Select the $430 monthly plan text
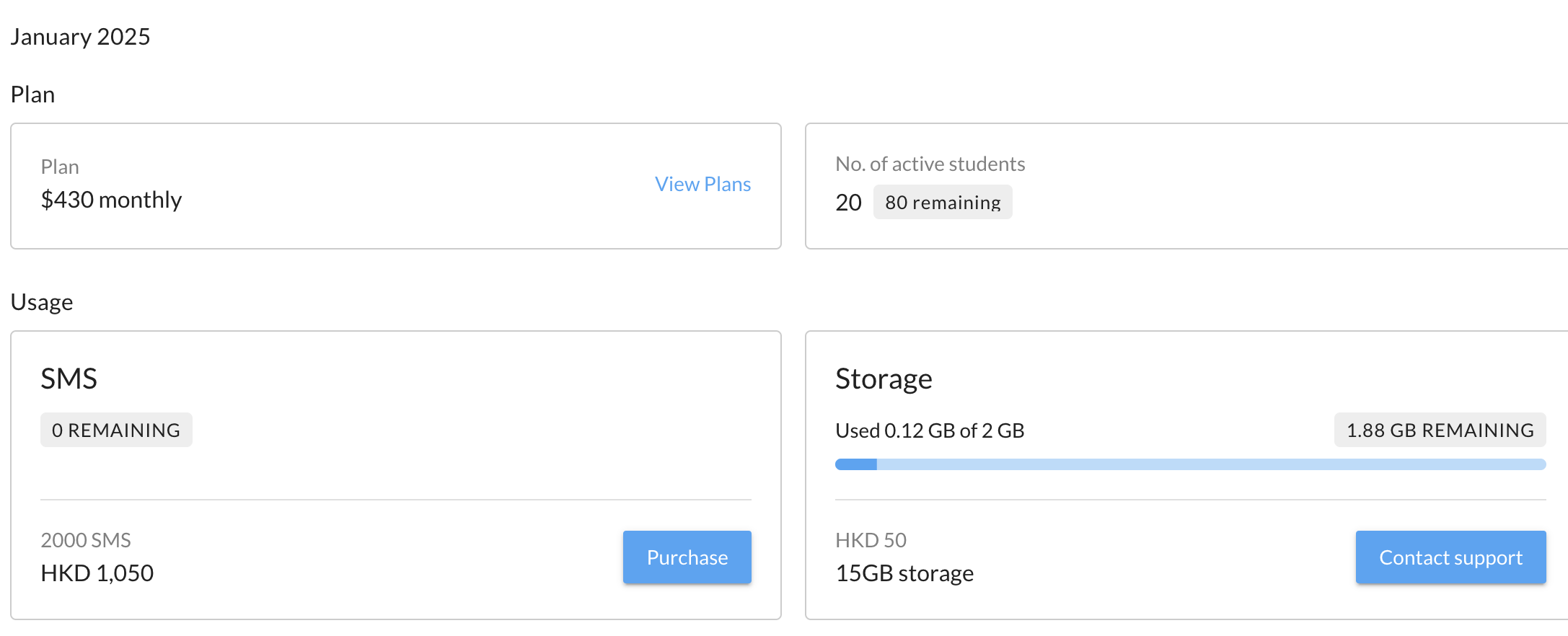The image size is (1568, 636). 111,200
